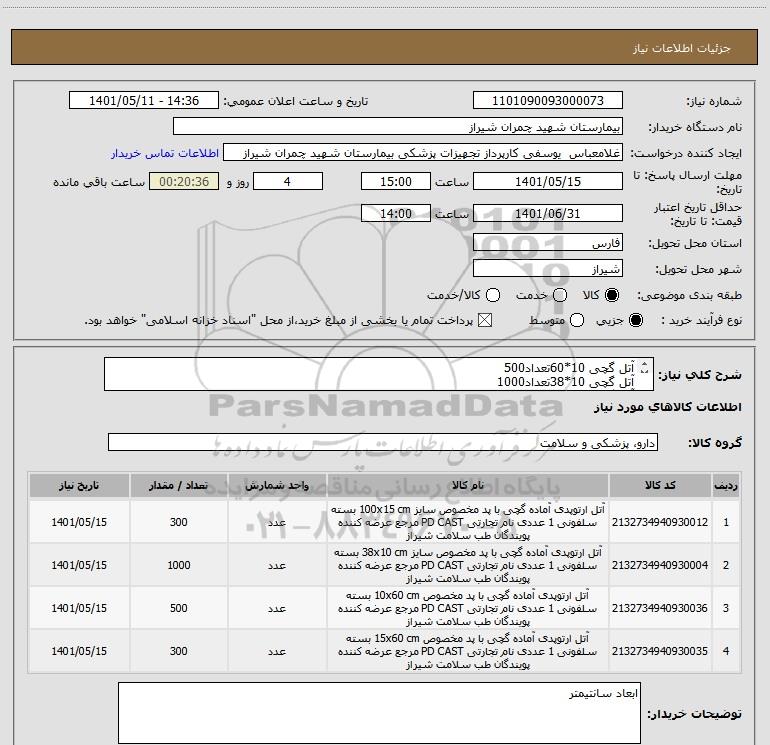Click the page header جزئیات اطلاعات نیاز
Viewport: 770px width, 745px height.
[682, 48]
